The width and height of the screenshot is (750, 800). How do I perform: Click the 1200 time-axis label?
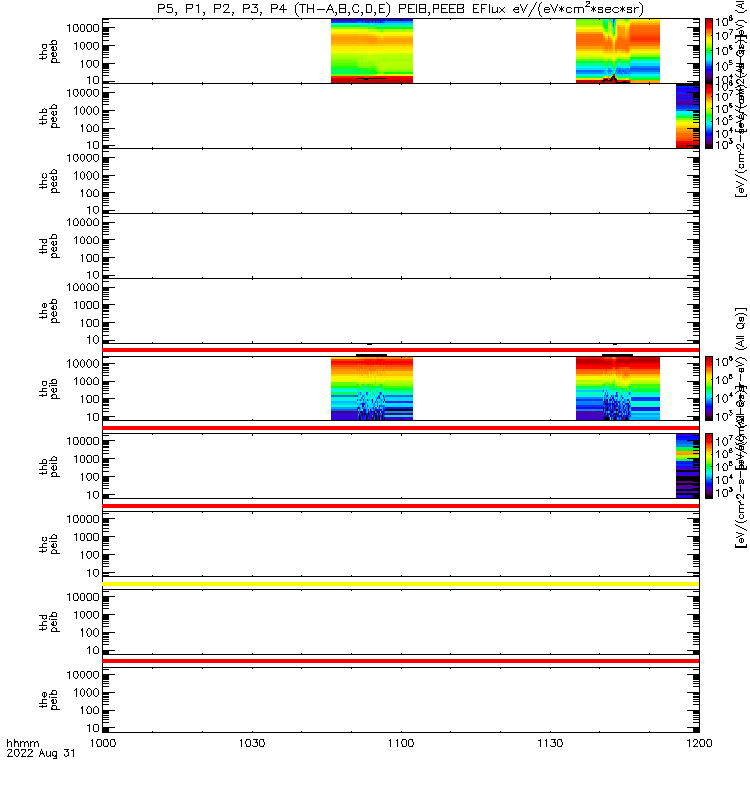699,743
